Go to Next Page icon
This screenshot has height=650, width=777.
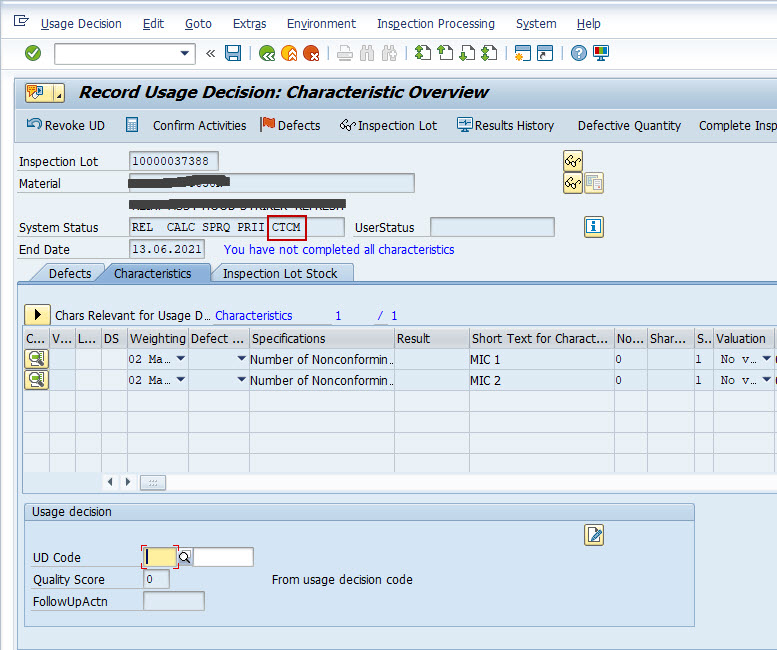(x=467, y=53)
